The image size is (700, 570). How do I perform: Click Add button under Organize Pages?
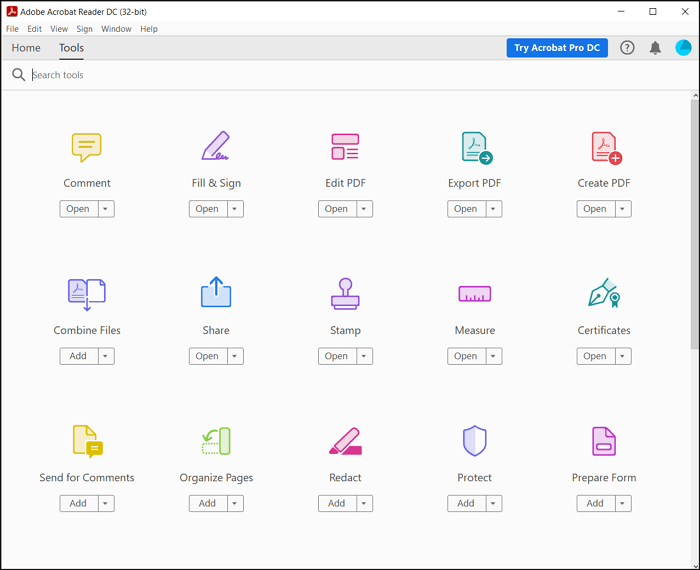(x=208, y=503)
